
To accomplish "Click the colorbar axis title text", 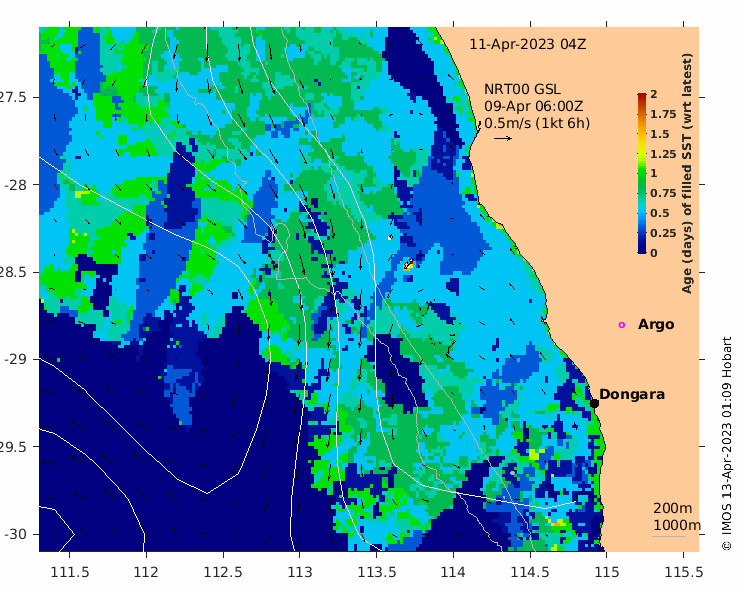I will pos(687,173).
